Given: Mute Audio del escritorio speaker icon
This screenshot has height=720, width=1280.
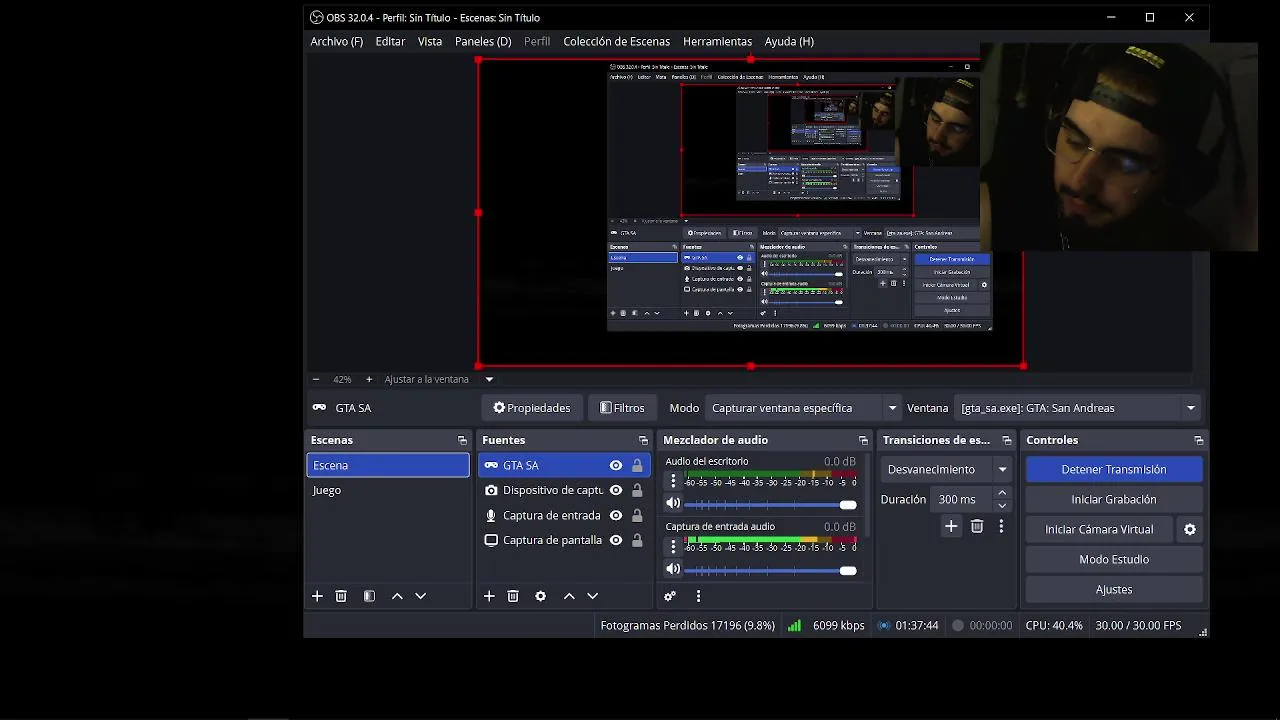Looking at the screenshot, I should pos(673,504).
